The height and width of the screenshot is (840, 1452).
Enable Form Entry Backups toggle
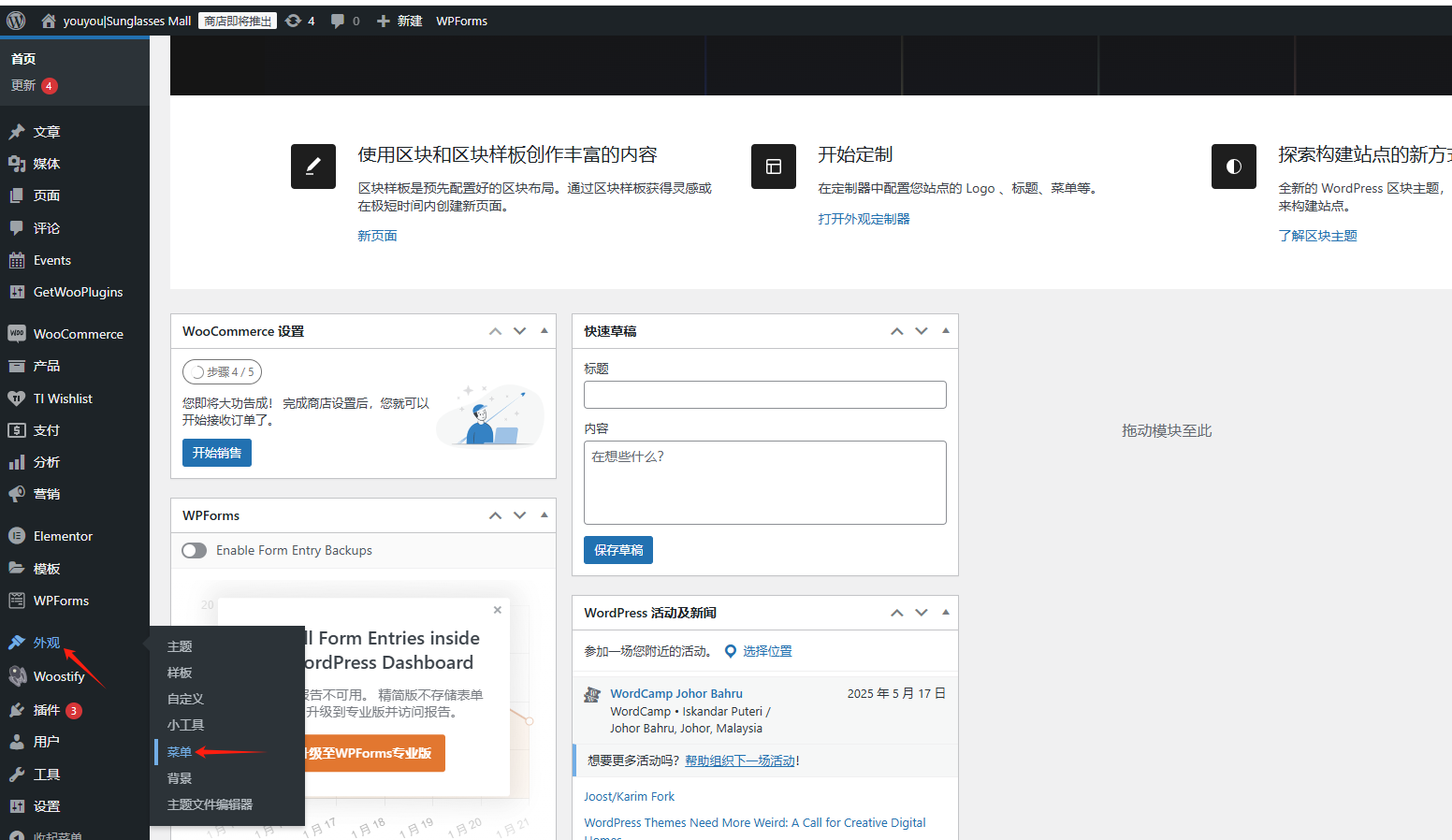click(194, 550)
